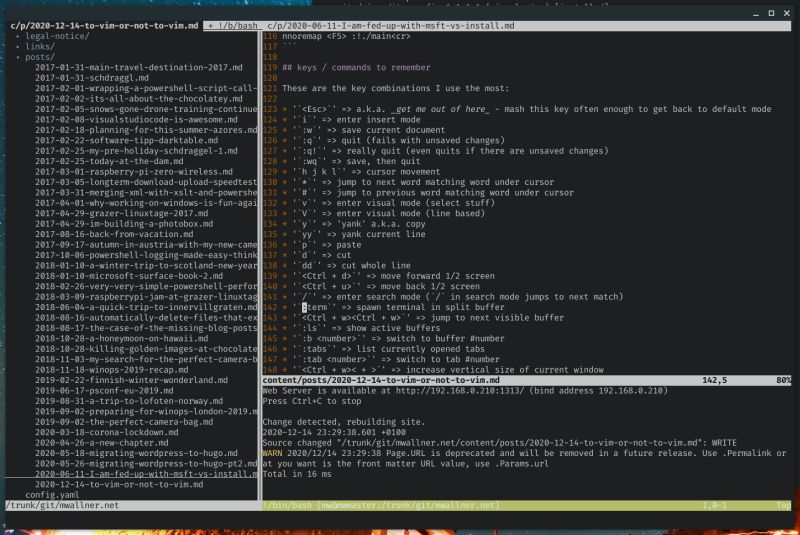Click 'Press Ctrl+C to stop' terminal line
Viewport: 800px width, 535px height.
pos(312,401)
